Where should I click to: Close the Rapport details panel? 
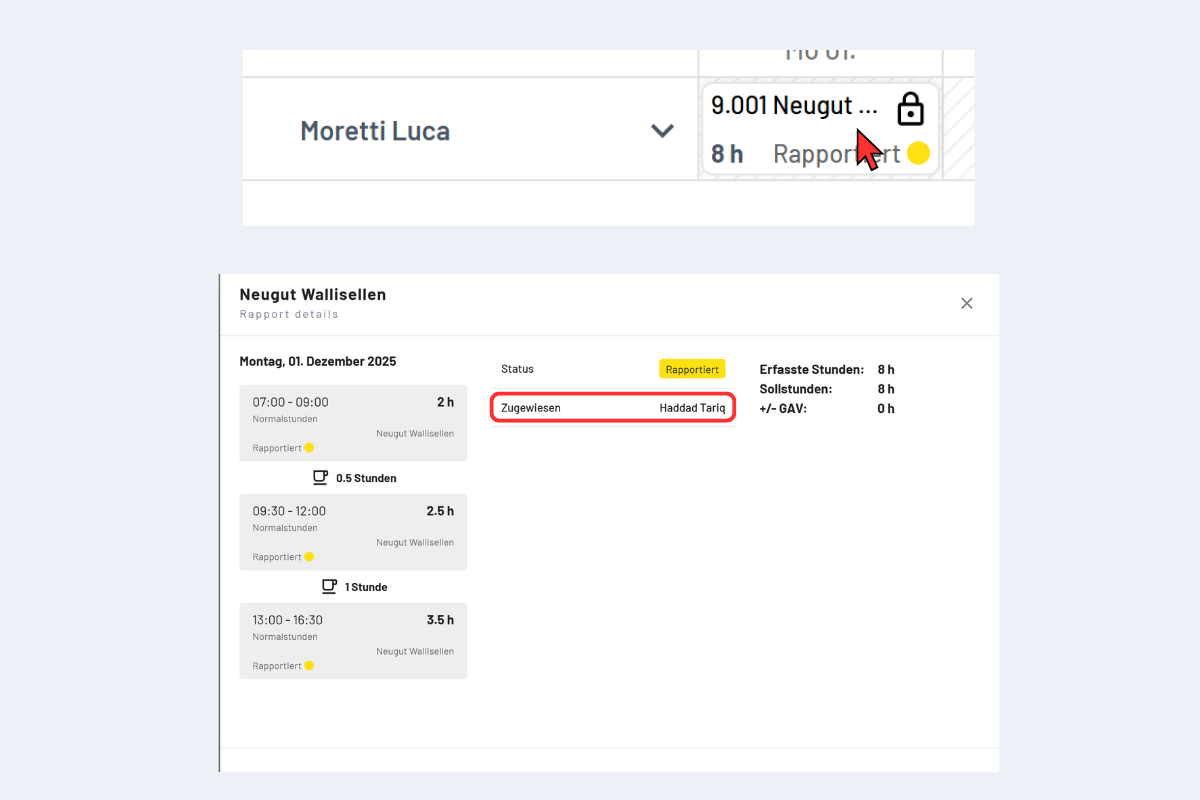(966, 303)
